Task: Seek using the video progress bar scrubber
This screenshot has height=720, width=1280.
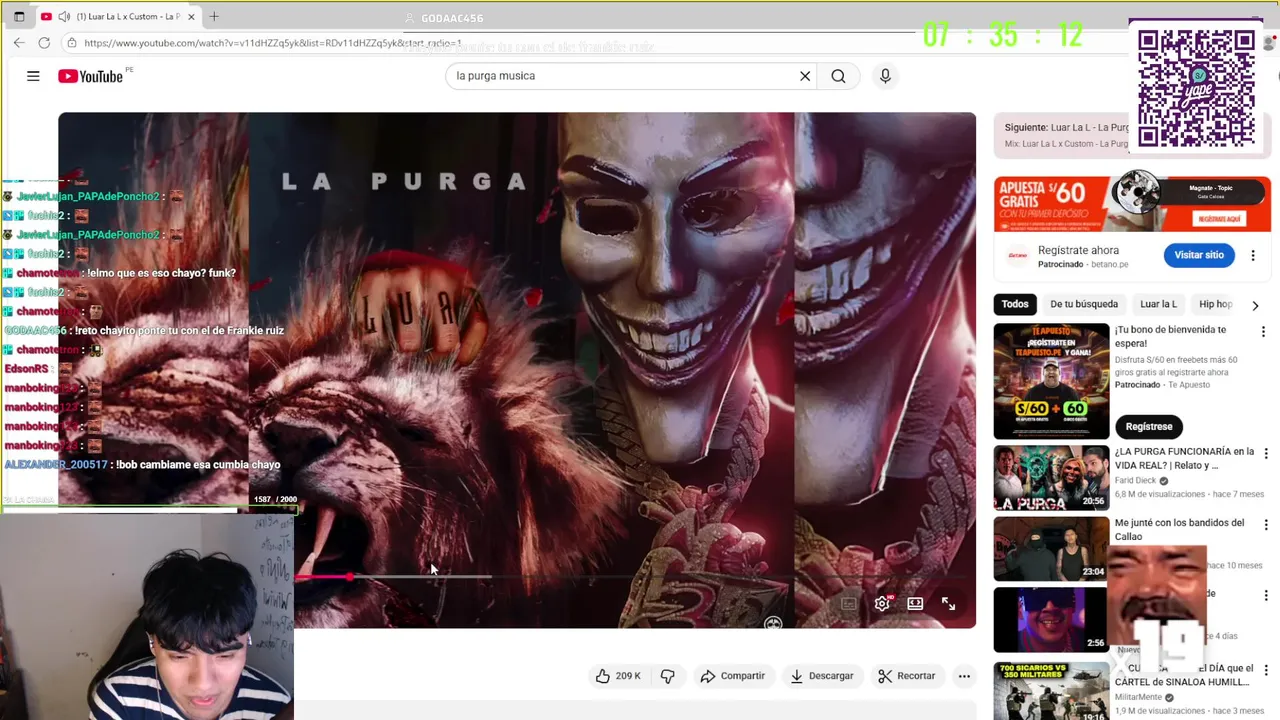Action: coord(349,577)
